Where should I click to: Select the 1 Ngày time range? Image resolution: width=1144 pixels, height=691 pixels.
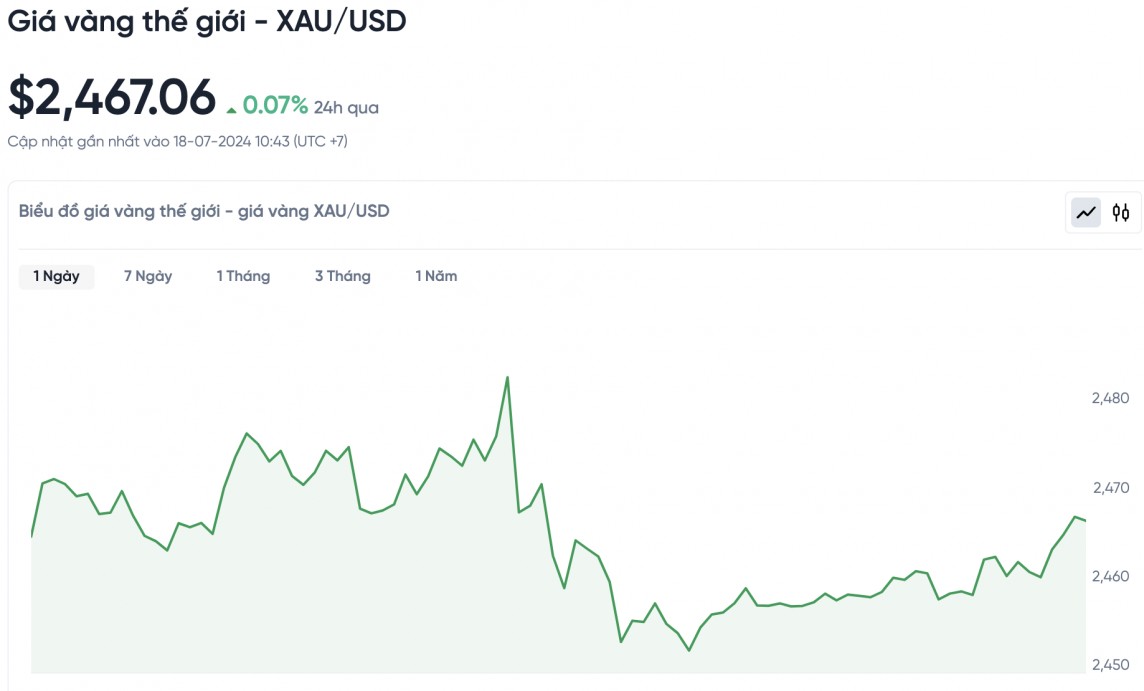click(x=56, y=276)
